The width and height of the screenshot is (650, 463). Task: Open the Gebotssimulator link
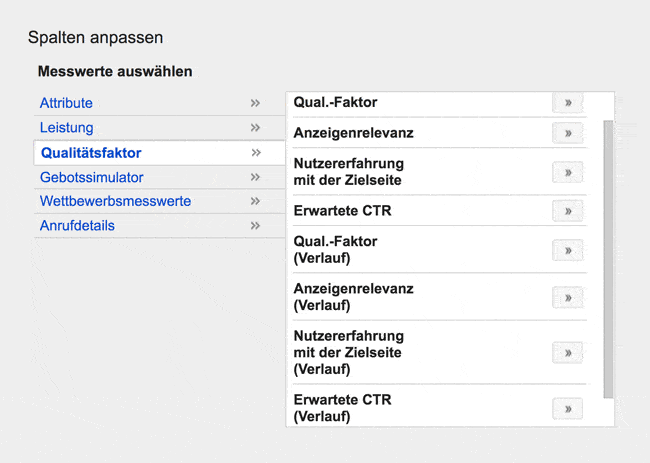pyautogui.click(x=92, y=177)
